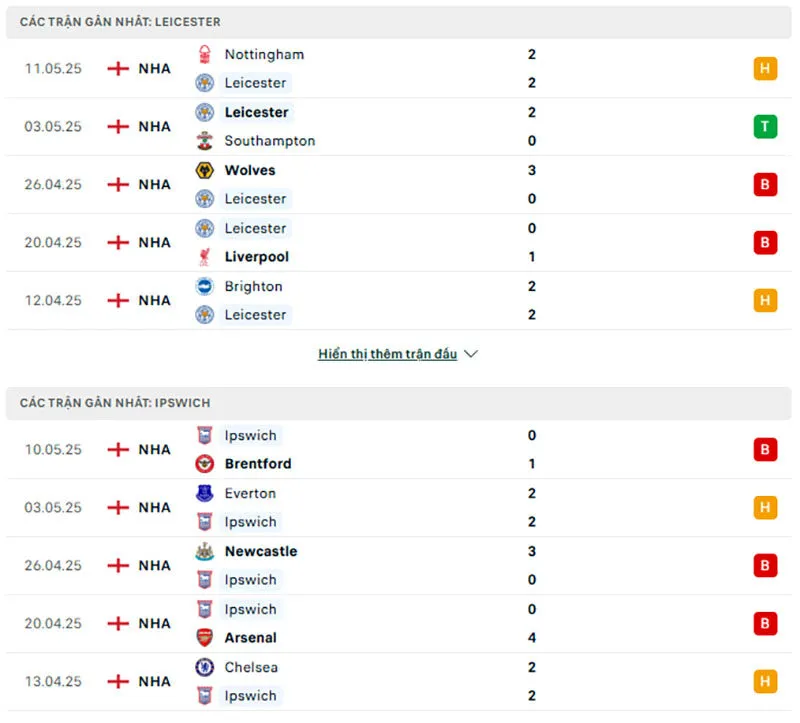Image resolution: width=800 pixels, height=723 pixels.
Task: Select the Everton badge
Action: click(207, 493)
